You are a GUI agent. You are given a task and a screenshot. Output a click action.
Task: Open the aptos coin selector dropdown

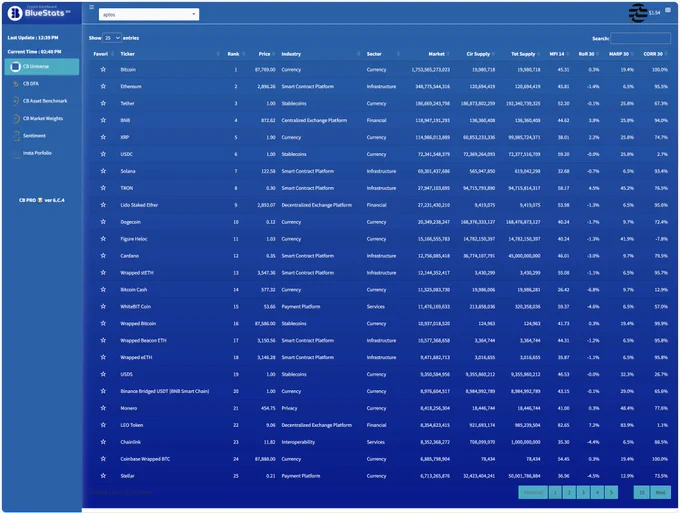coord(149,14)
